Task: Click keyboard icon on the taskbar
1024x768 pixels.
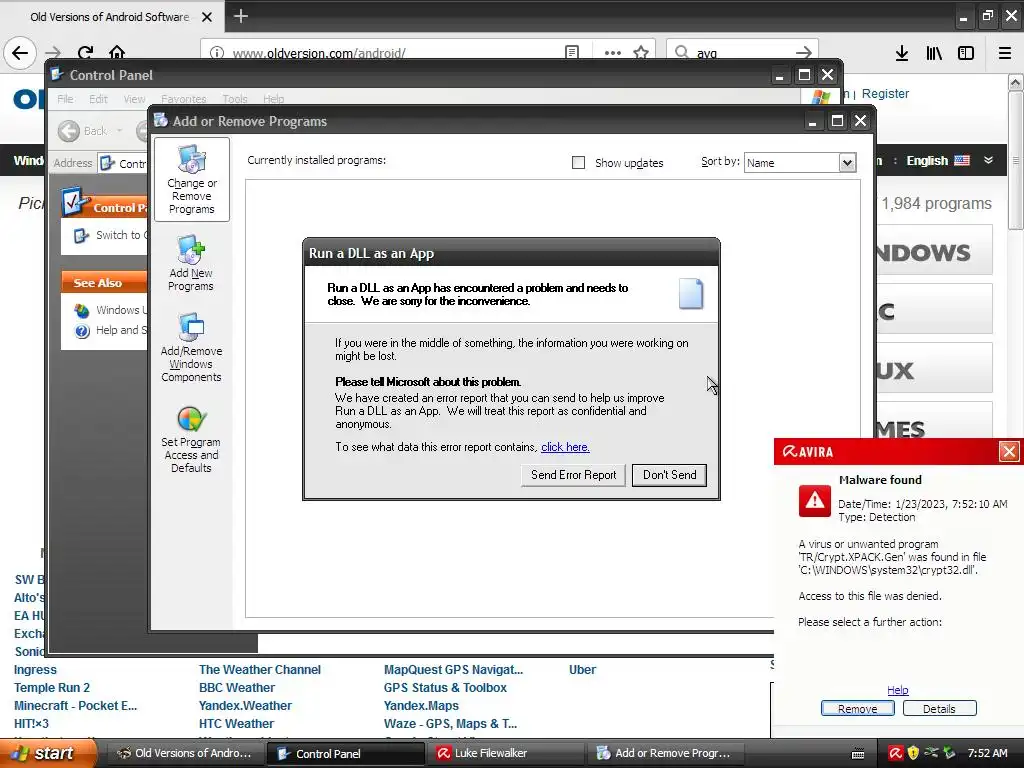Action: (x=858, y=754)
